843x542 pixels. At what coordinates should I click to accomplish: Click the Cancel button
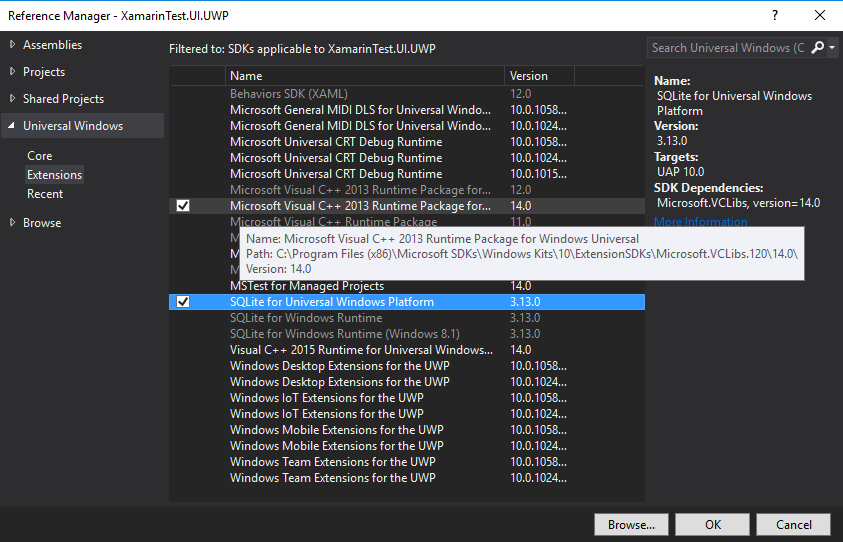794,524
